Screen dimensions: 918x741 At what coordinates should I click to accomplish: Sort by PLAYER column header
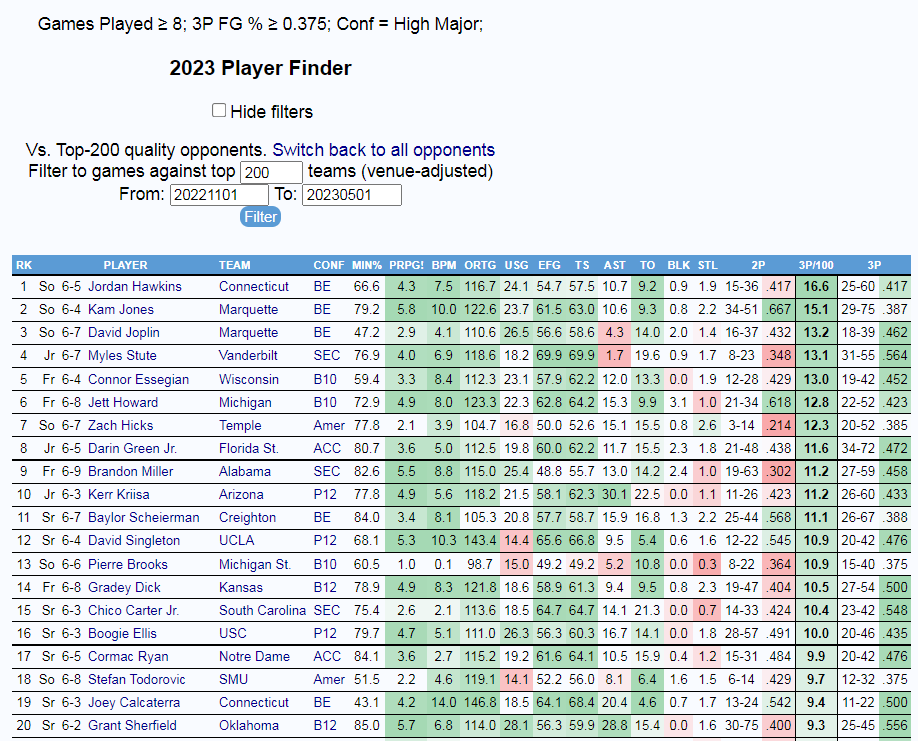[125, 265]
